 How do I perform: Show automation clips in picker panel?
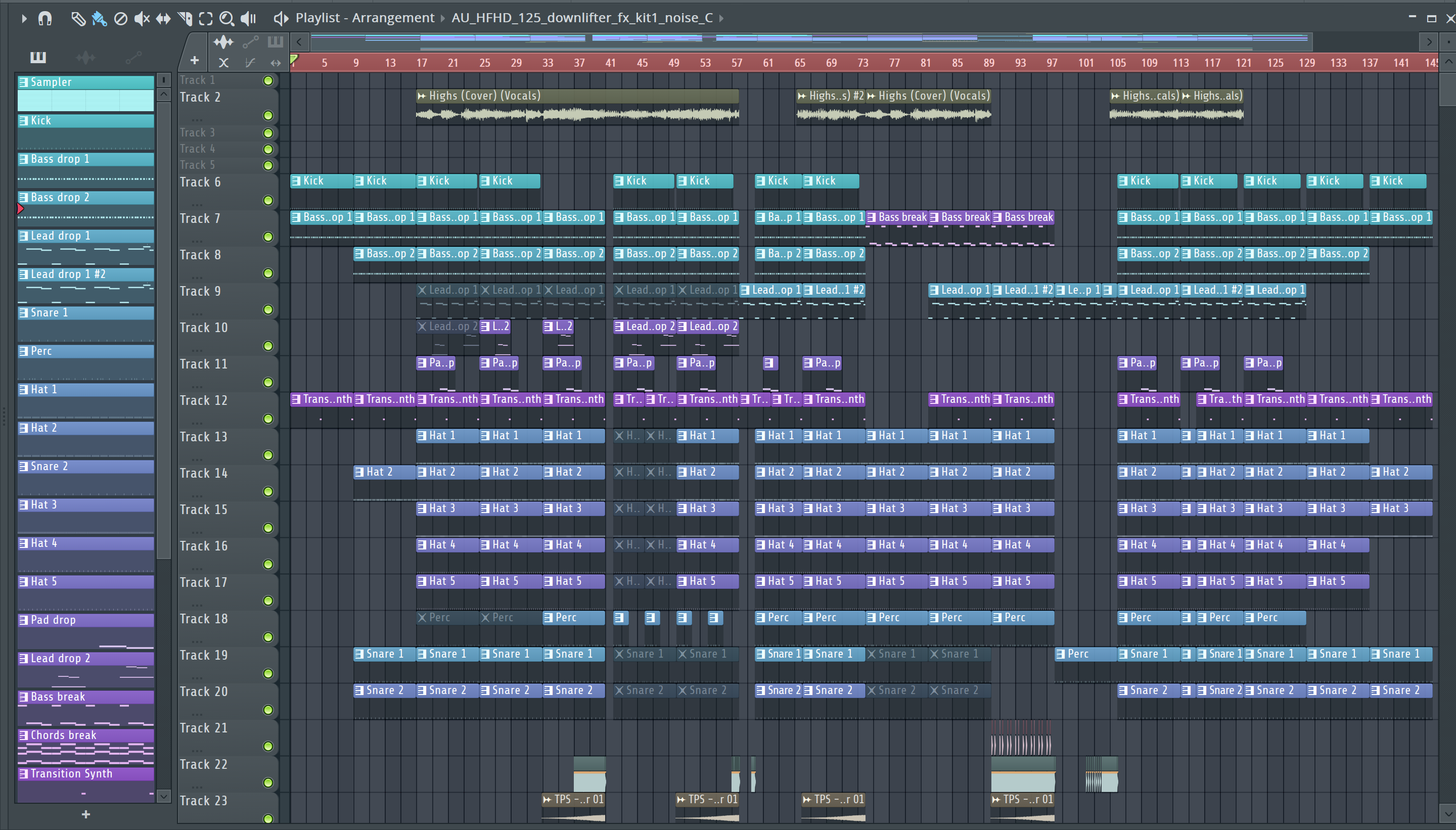click(133, 57)
